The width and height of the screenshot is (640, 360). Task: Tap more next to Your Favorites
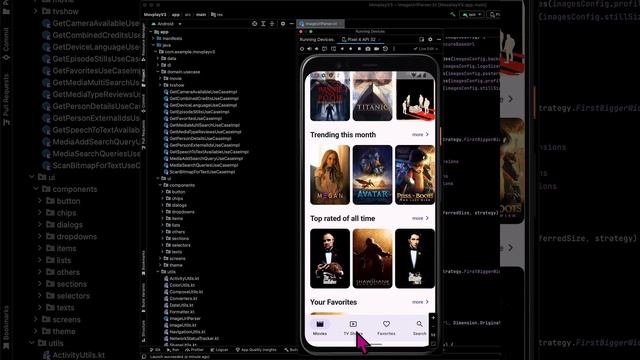[x=420, y=302]
